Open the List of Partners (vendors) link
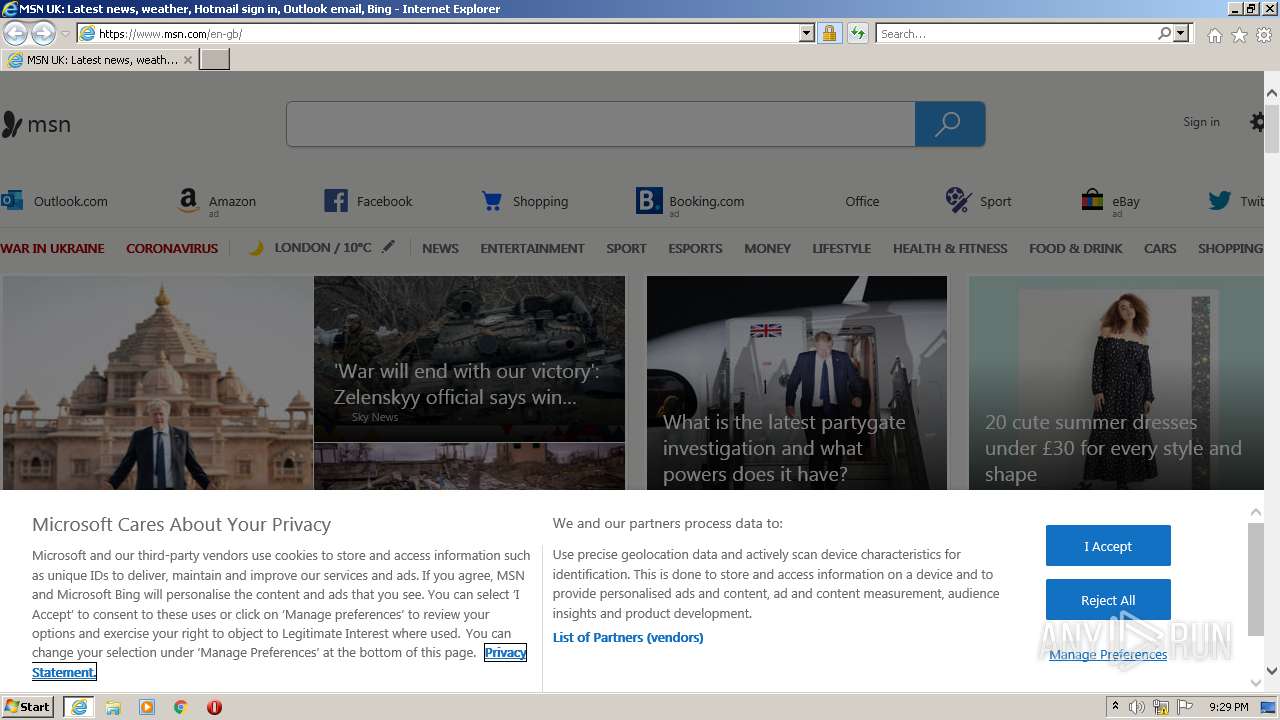Screen dimensions: 1280x720 (x=628, y=637)
